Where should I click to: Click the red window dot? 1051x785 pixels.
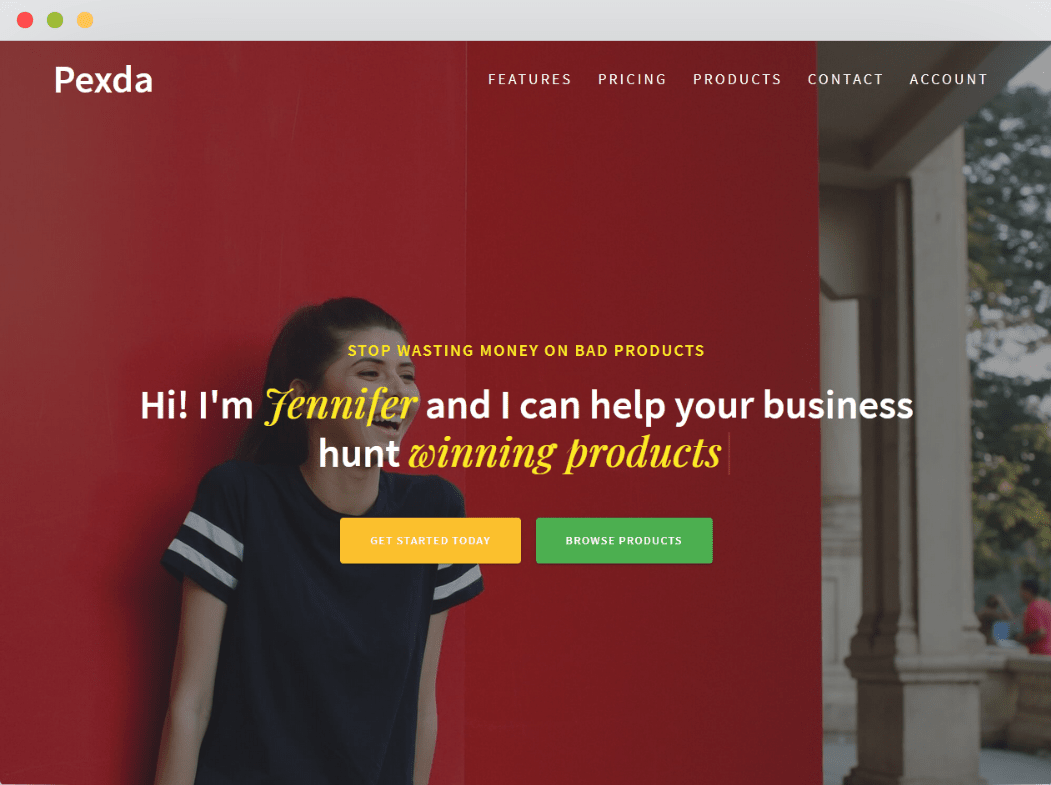pyautogui.click(x=25, y=20)
